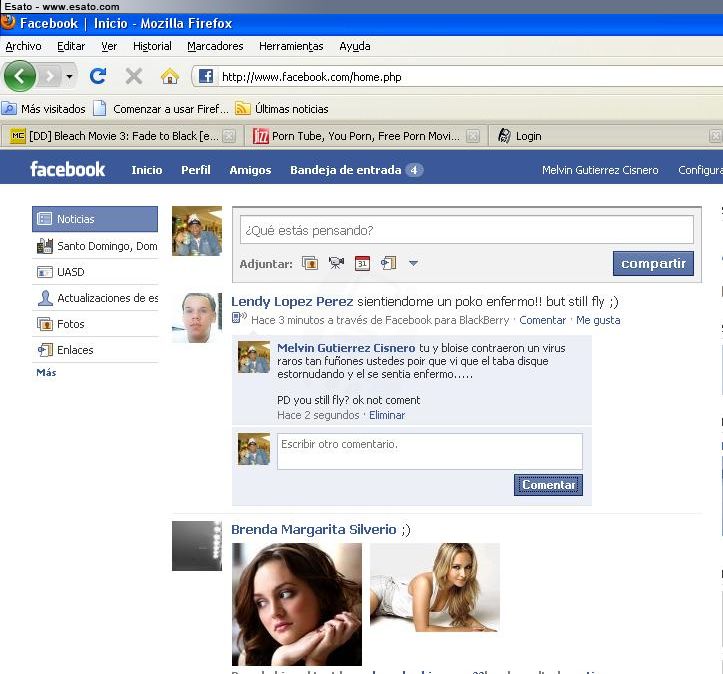The height and width of the screenshot is (674, 723).
Task: Open the Herramientas menu
Action: click(291, 46)
